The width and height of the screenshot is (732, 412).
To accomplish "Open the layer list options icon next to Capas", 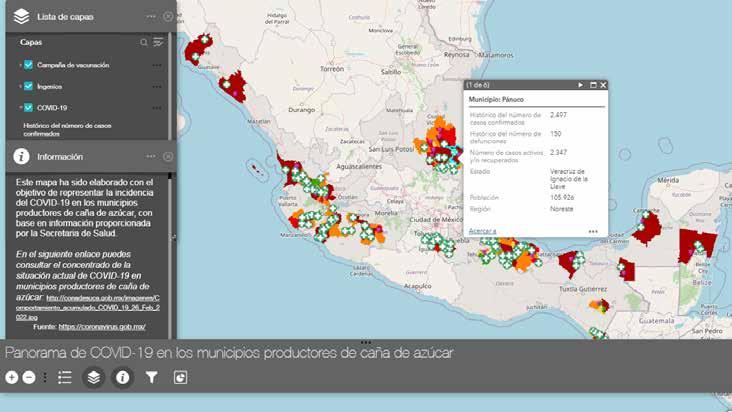I will 158,42.
